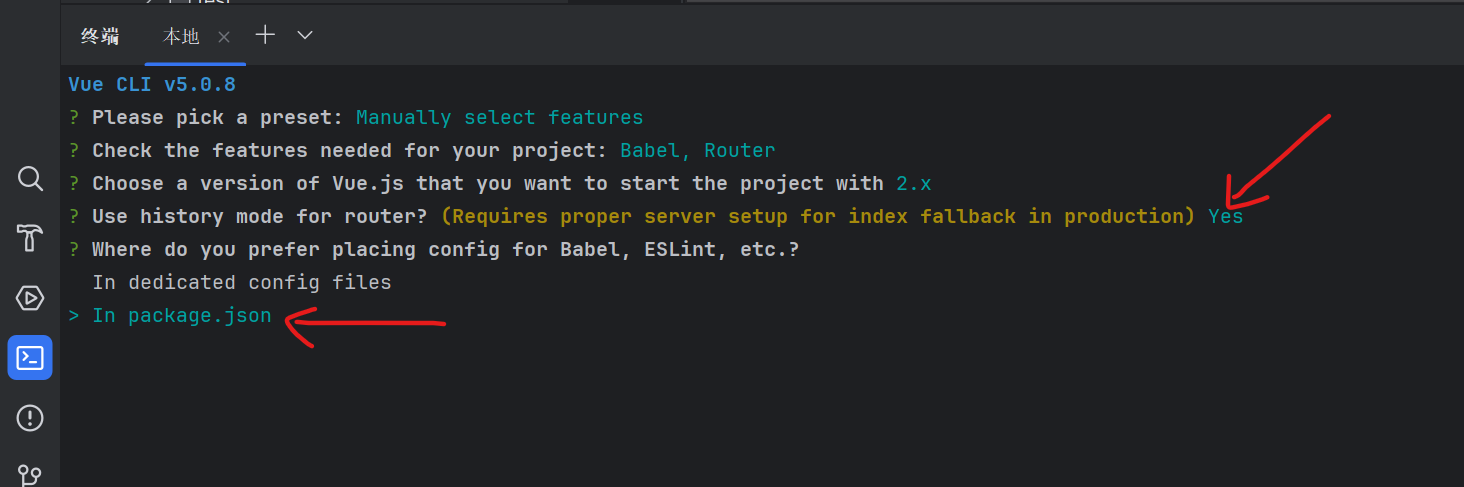Click the "Manually select features" preset text
Image resolution: width=1464 pixels, height=487 pixels.
499,118
